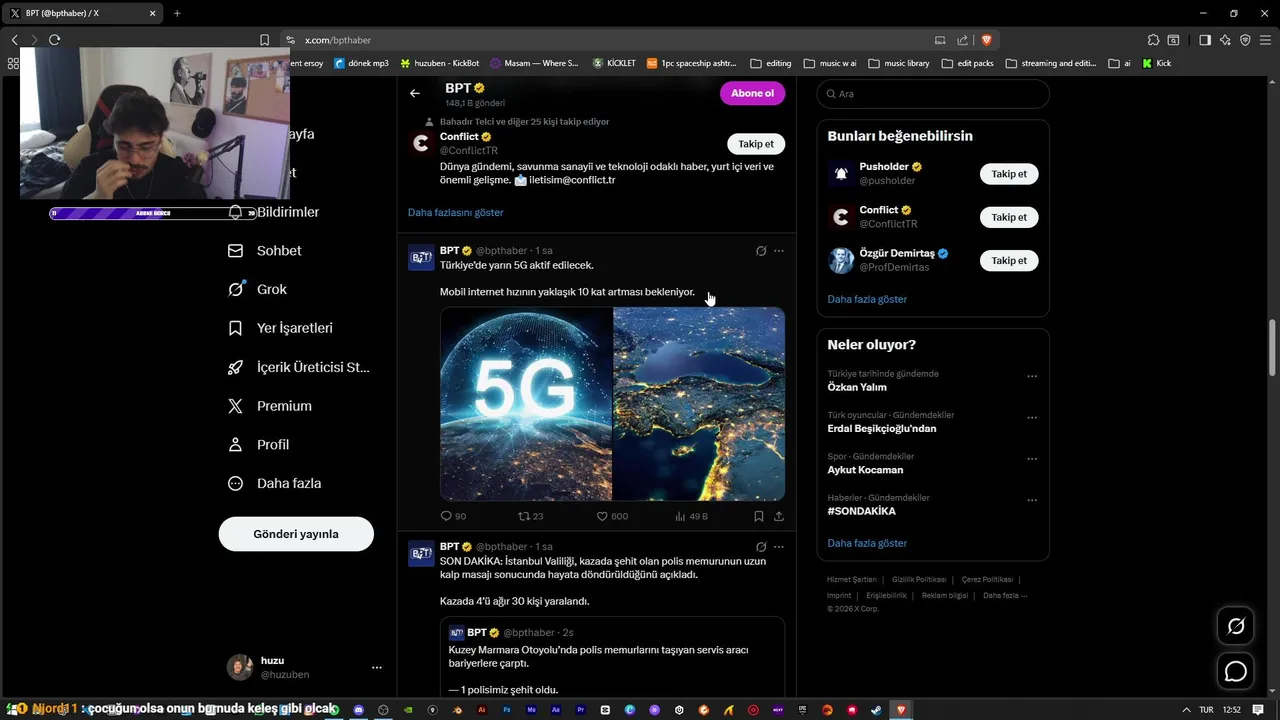Follow Conflict in suggestions panel
This screenshot has height=720, width=1280.
click(x=1009, y=217)
